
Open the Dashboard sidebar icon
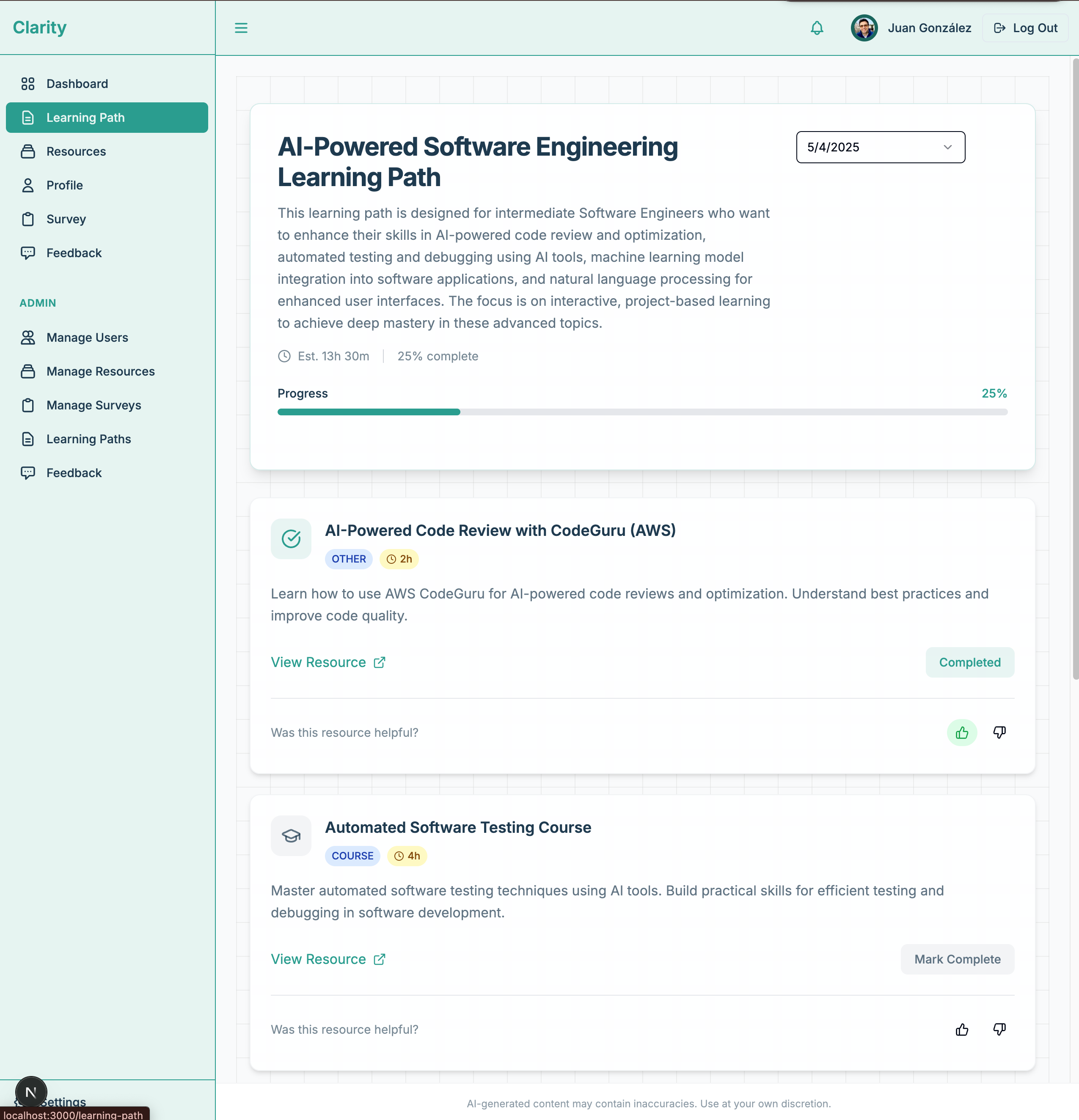pos(29,83)
